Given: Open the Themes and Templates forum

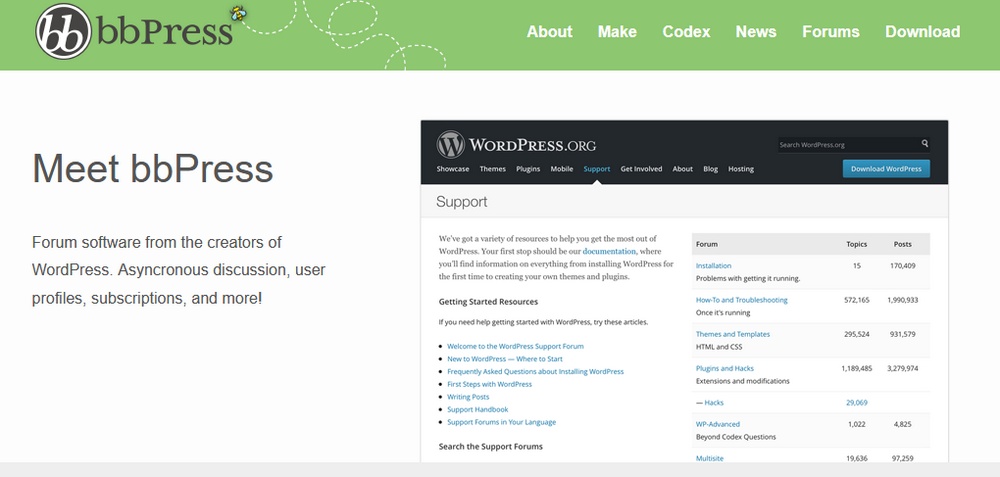Looking at the screenshot, I should point(733,334).
